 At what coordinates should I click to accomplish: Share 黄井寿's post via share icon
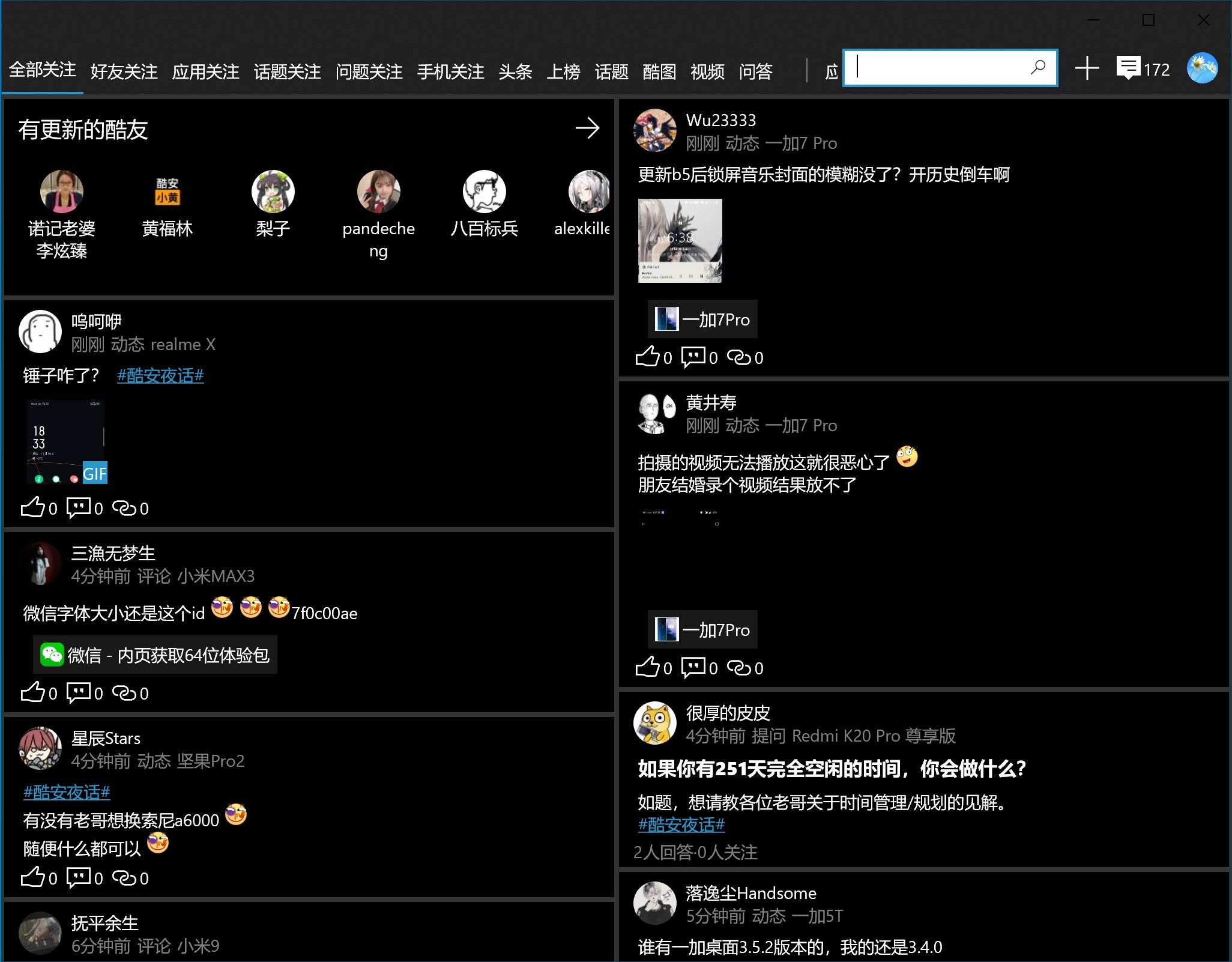coord(739,668)
